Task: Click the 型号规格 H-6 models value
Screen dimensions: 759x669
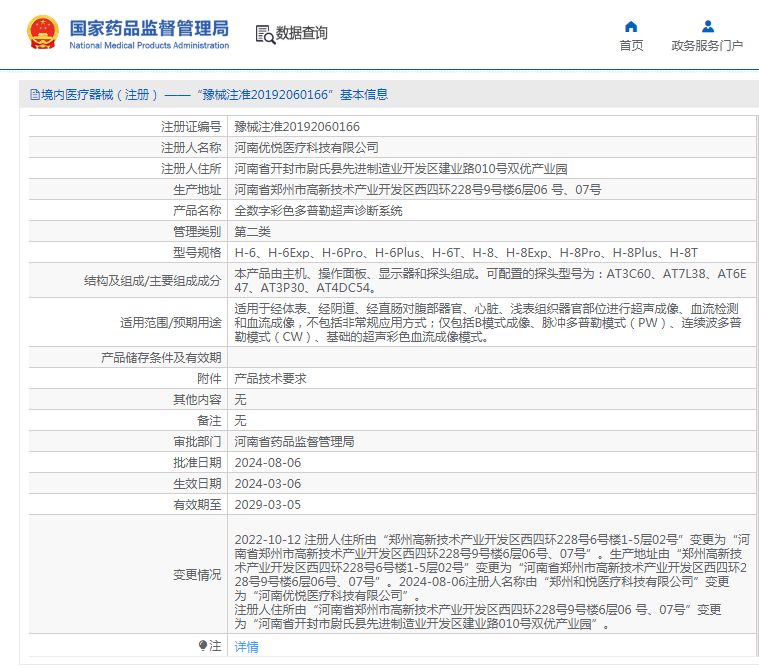Action: (x=466, y=253)
